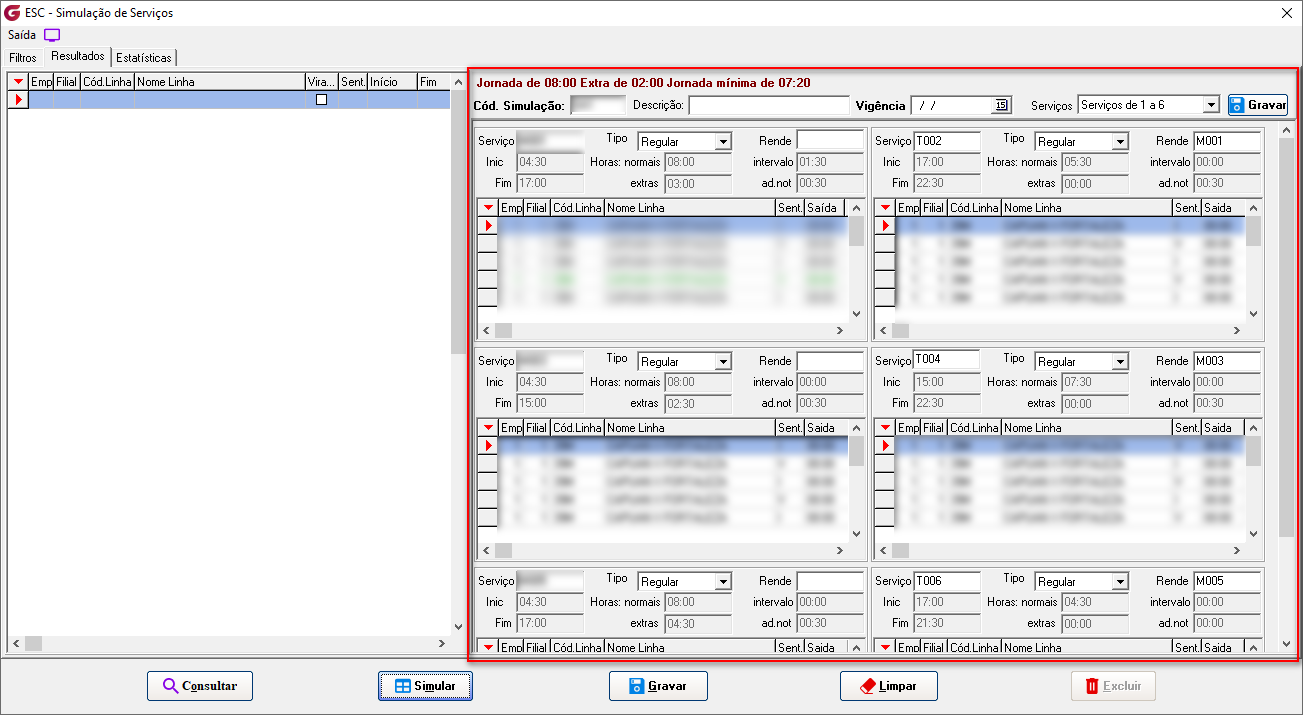Click the Nome Linha column header in results grid
The height and width of the screenshot is (715, 1303).
[x=220, y=82]
